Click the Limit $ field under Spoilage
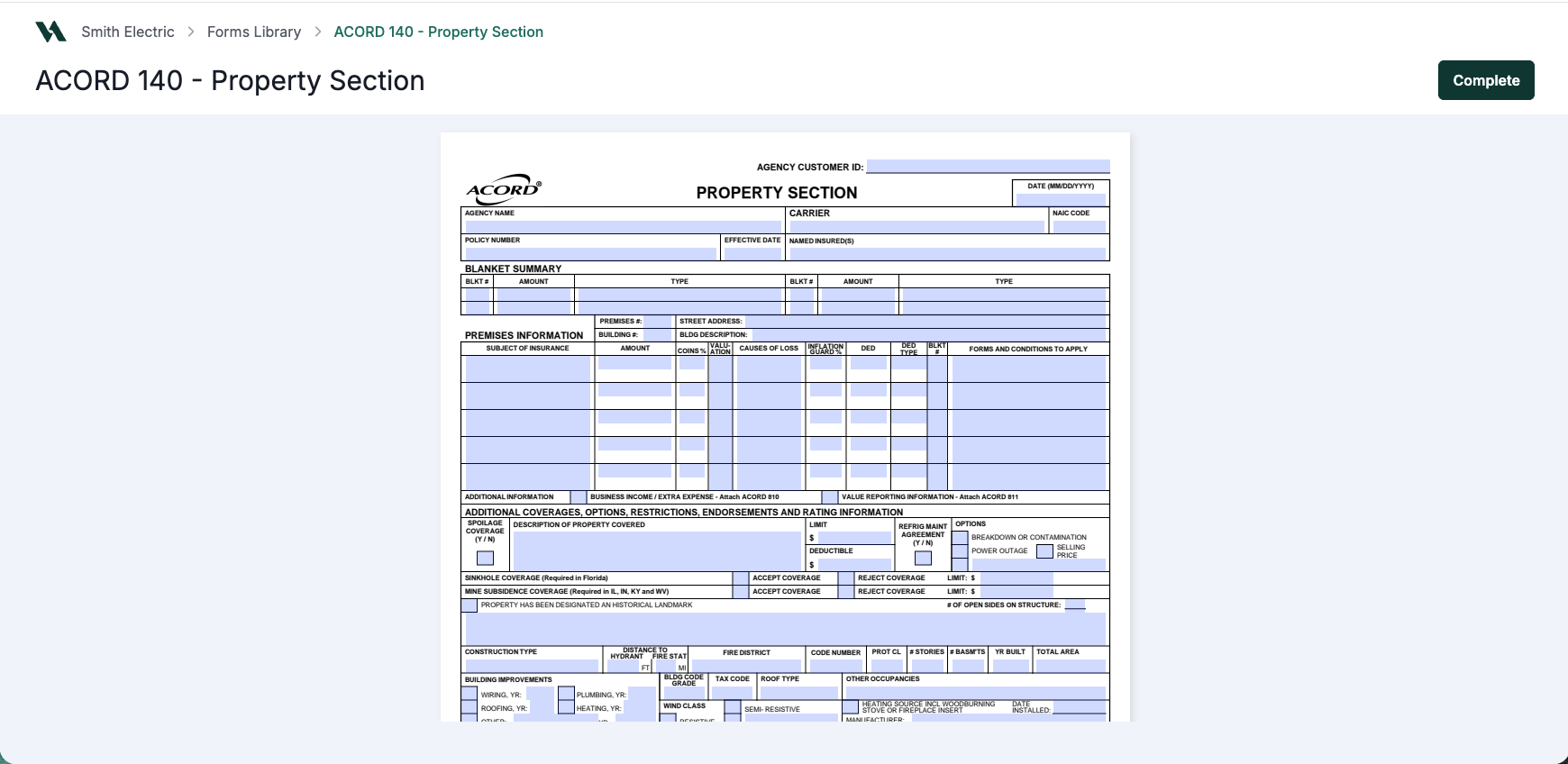This screenshot has height=764, width=1568. [x=854, y=538]
